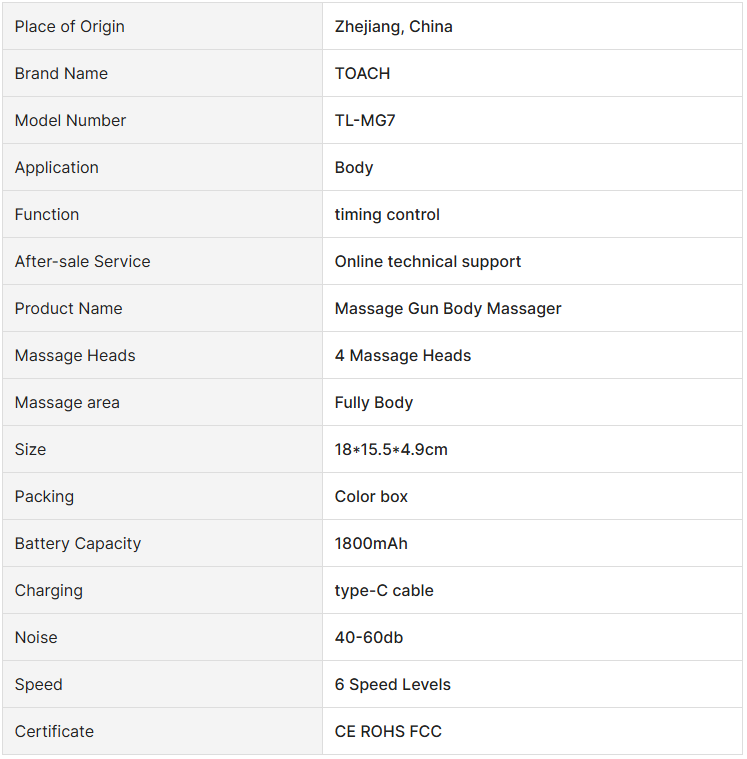The width and height of the screenshot is (747, 759).
Task: Click the 4 Massage Heads value
Action: (x=403, y=356)
